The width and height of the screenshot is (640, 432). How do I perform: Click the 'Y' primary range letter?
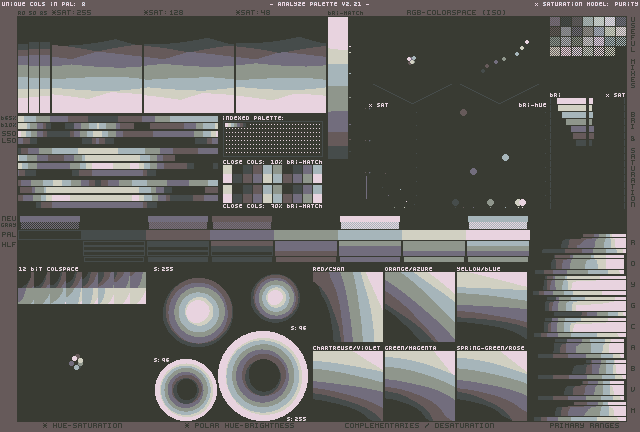(633, 285)
